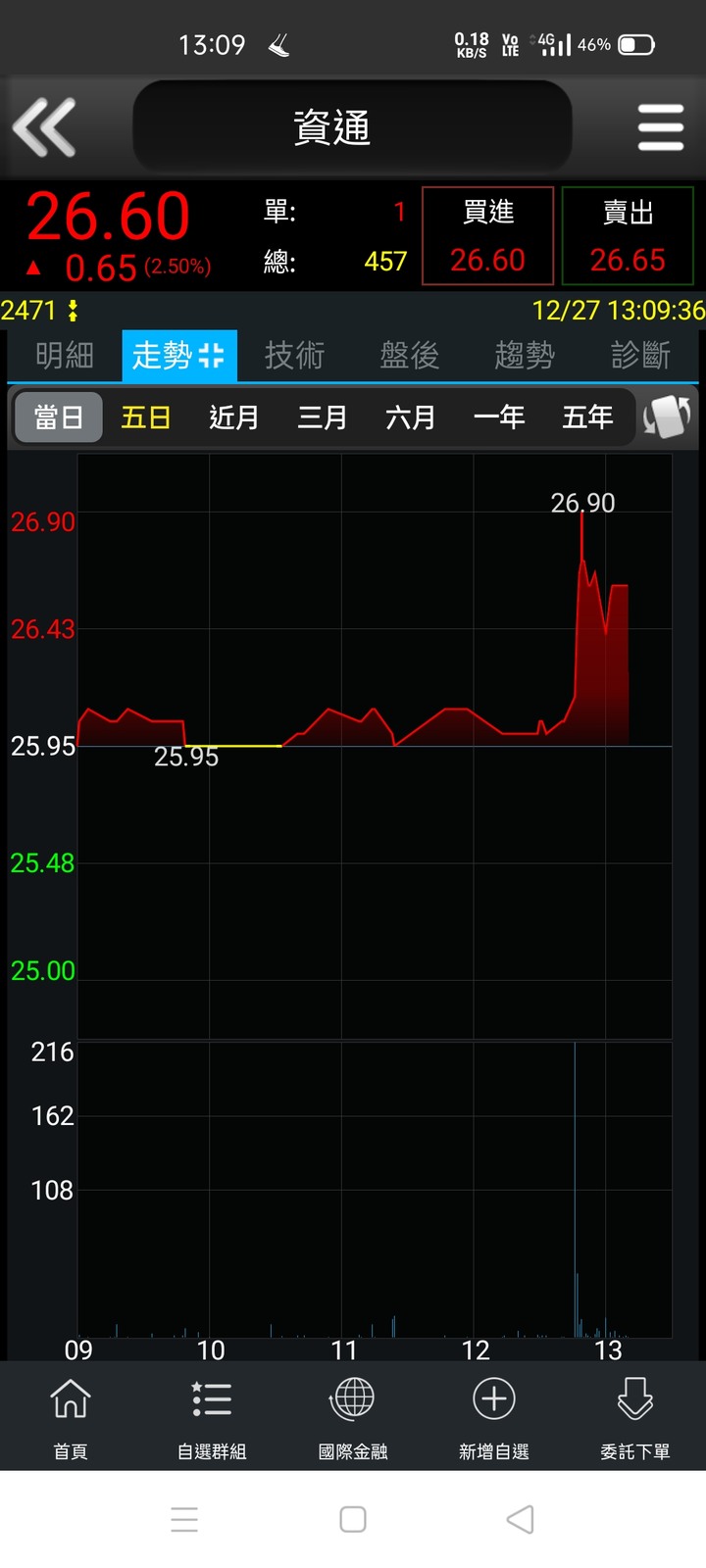Tap the 13:09 clock in status bar

212,45
